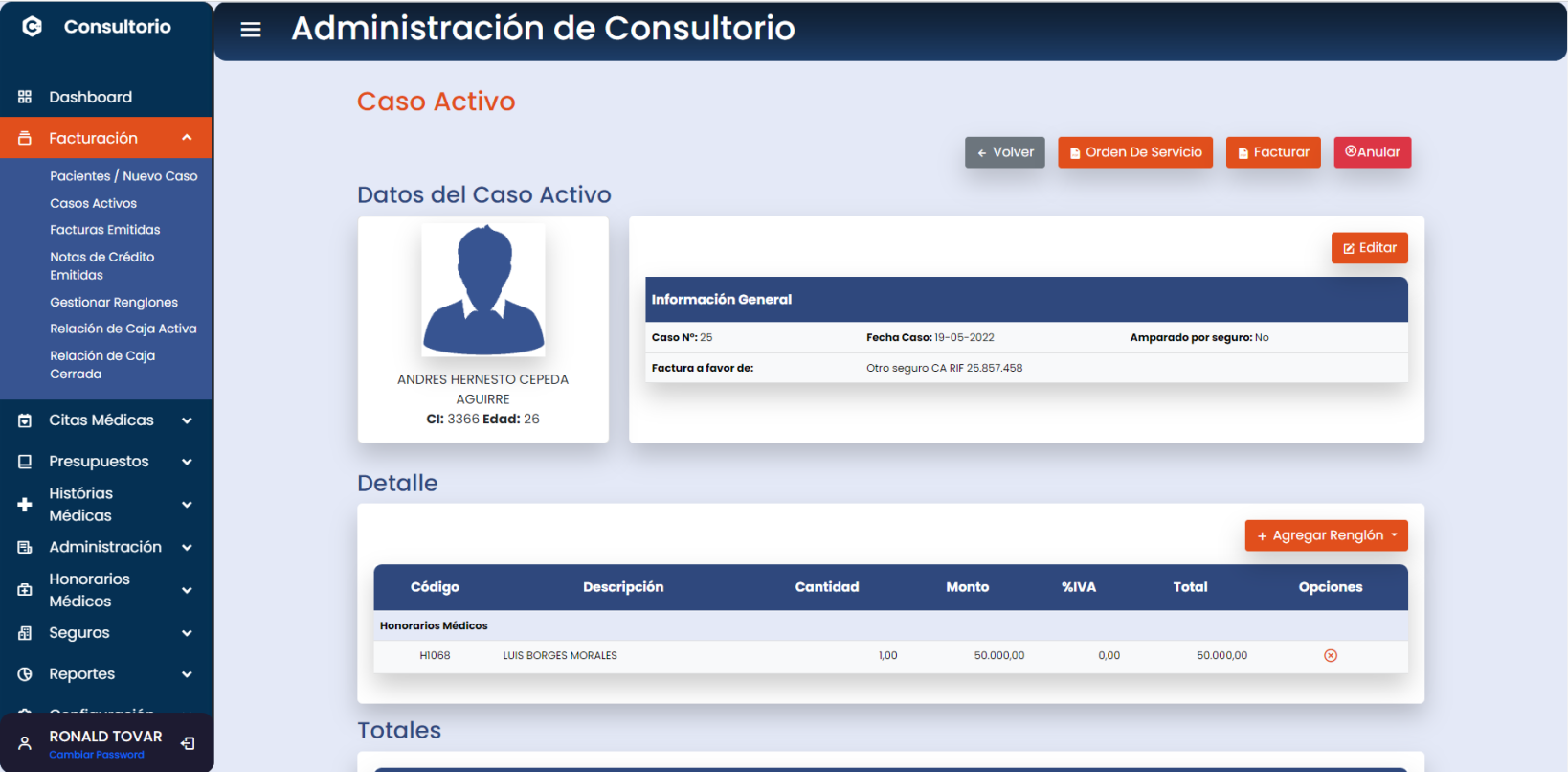Collapse the Facturación menu section
The image size is (1568, 772).
click(x=187, y=138)
